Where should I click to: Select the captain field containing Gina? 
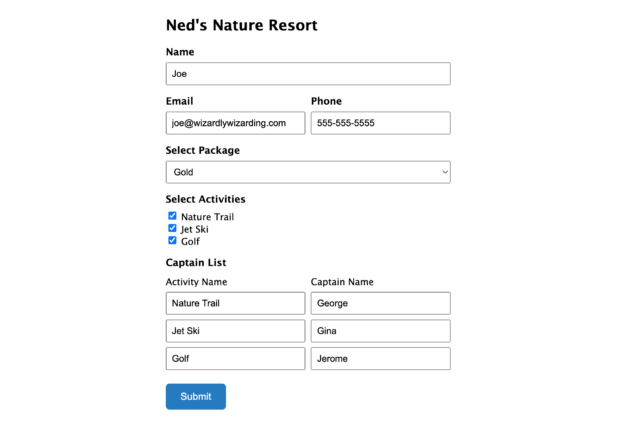[380, 331]
